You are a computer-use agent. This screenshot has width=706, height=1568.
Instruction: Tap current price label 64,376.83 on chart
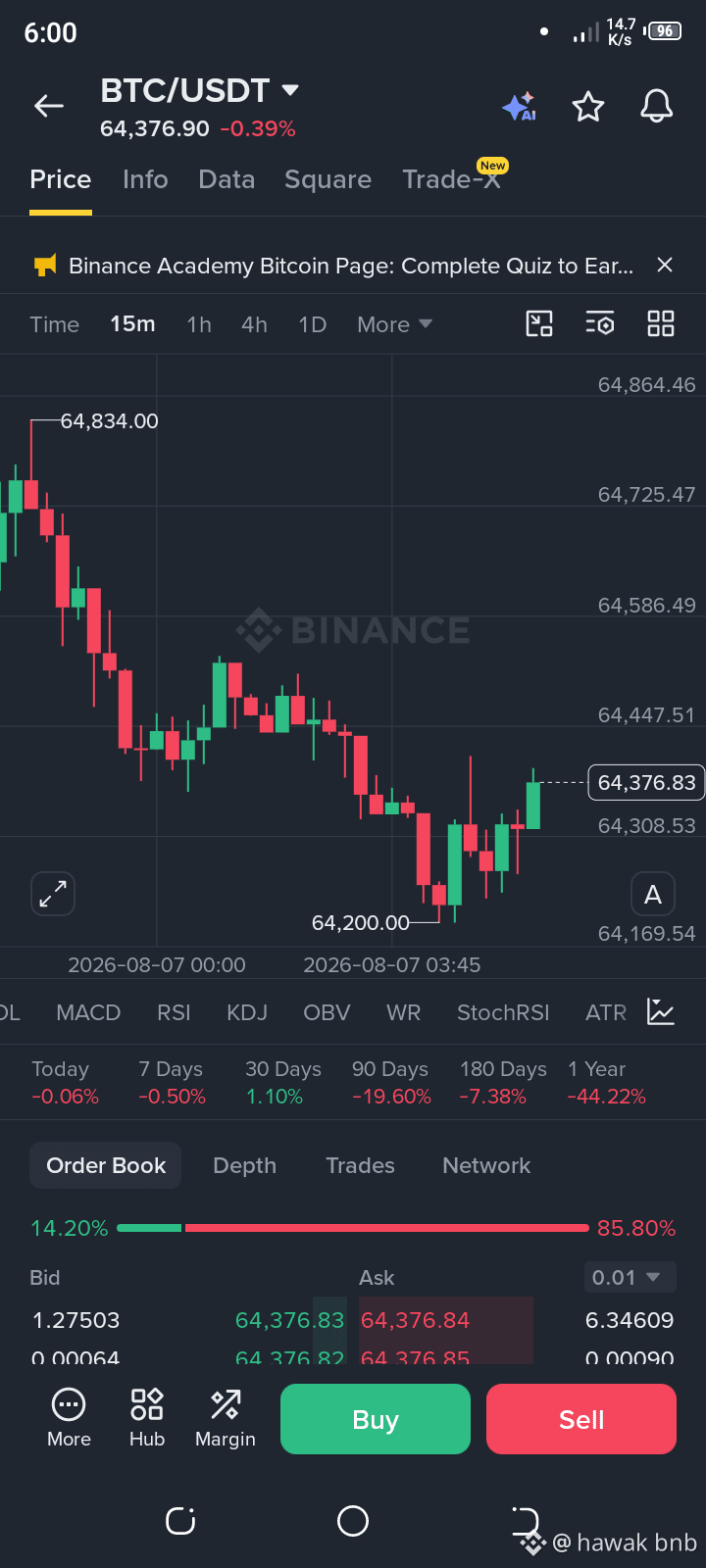645,782
